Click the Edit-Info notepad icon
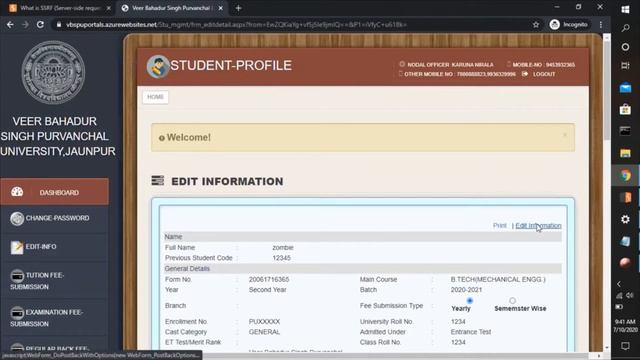 17,247
